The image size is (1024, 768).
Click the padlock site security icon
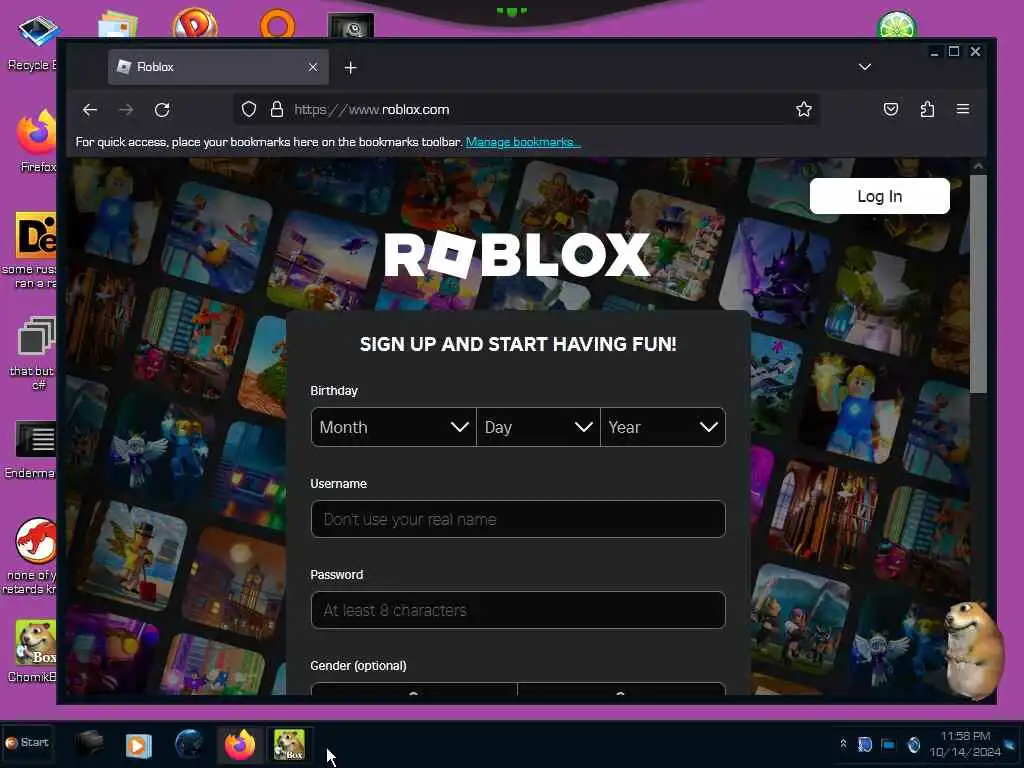coord(277,109)
